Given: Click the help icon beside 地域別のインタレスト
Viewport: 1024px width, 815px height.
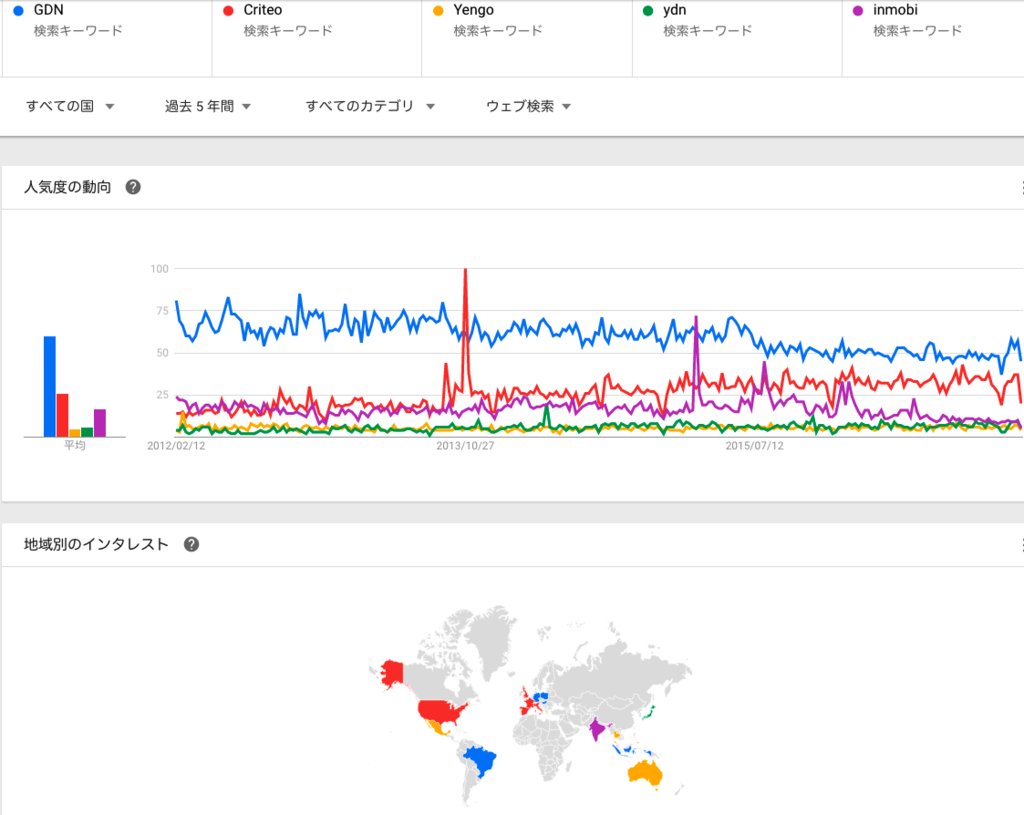Looking at the screenshot, I should click(x=191, y=545).
